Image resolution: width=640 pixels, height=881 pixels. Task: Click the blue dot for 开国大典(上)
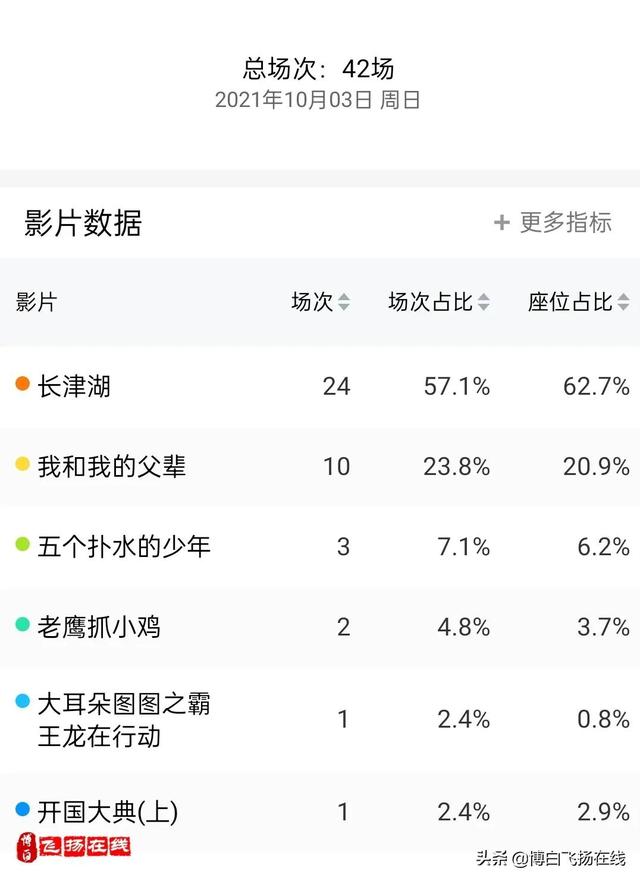(x=22, y=809)
